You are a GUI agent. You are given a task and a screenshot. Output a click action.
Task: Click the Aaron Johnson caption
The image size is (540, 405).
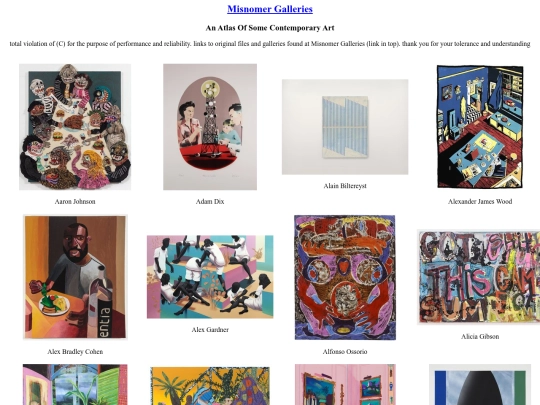(75, 201)
